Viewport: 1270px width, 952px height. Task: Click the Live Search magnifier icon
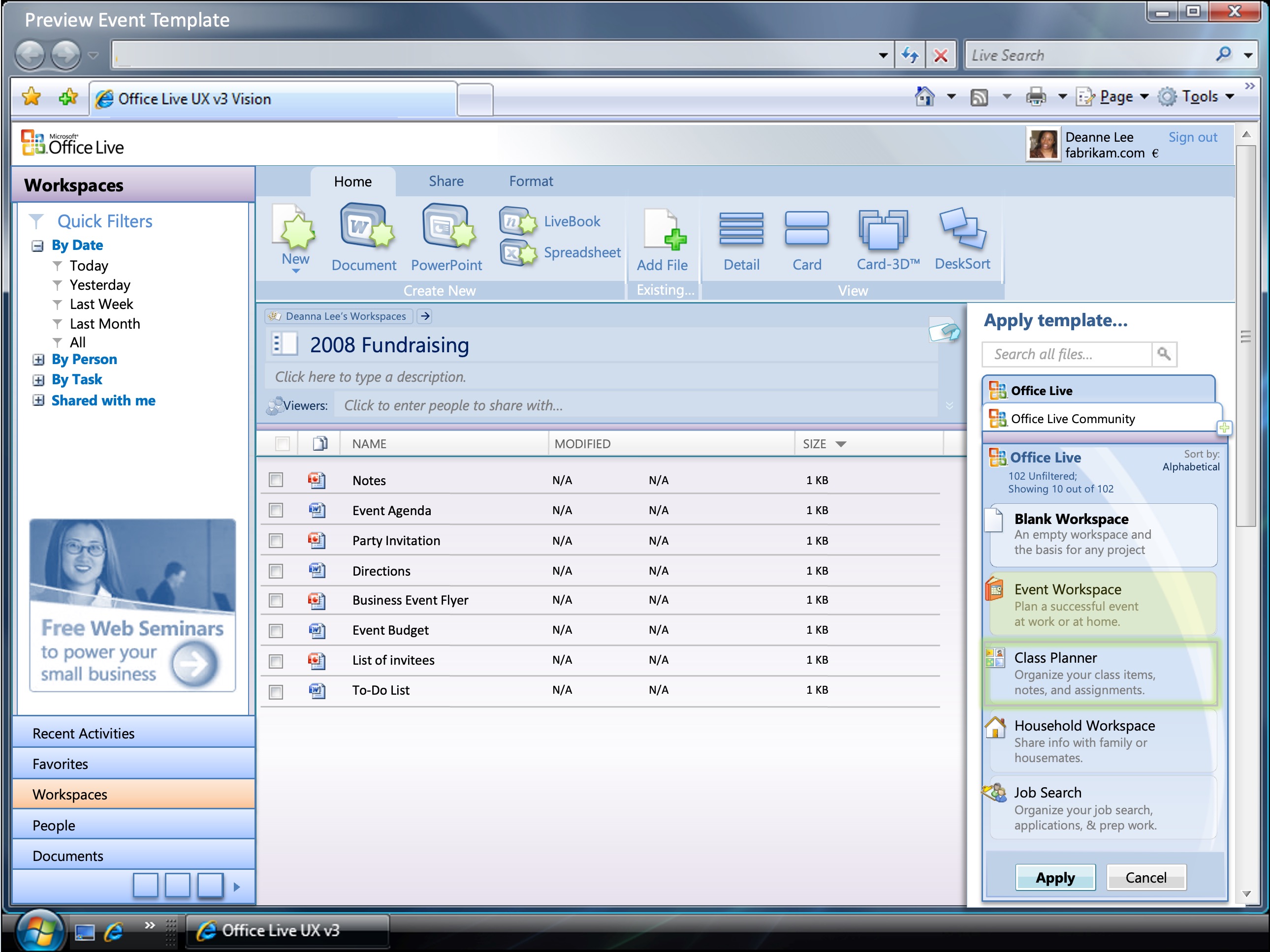coord(1224,55)
